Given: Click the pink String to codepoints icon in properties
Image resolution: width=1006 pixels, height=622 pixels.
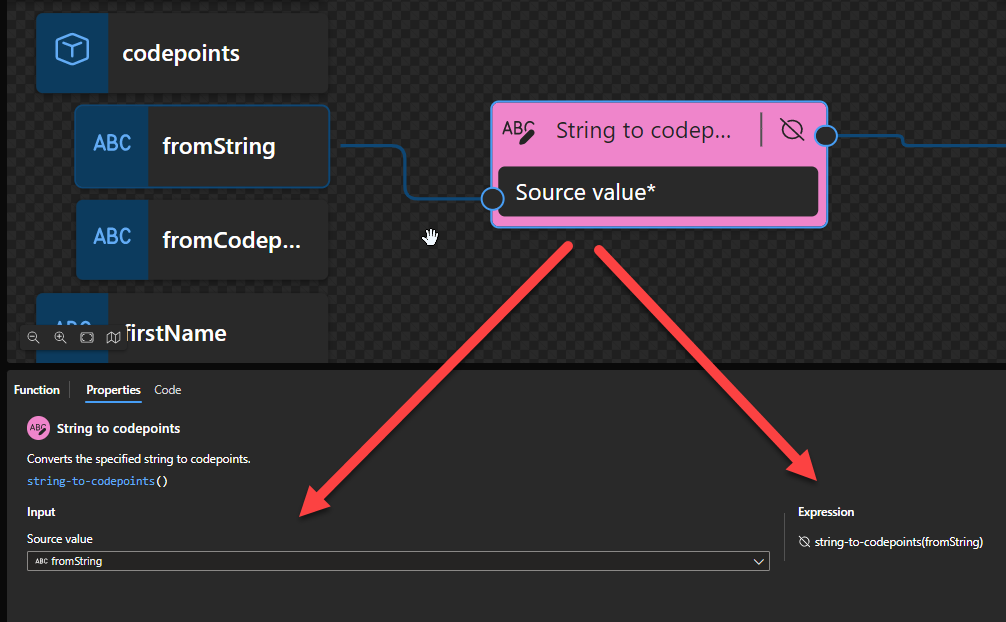Looking at the screenshot, I should click(x=38, y=428).
